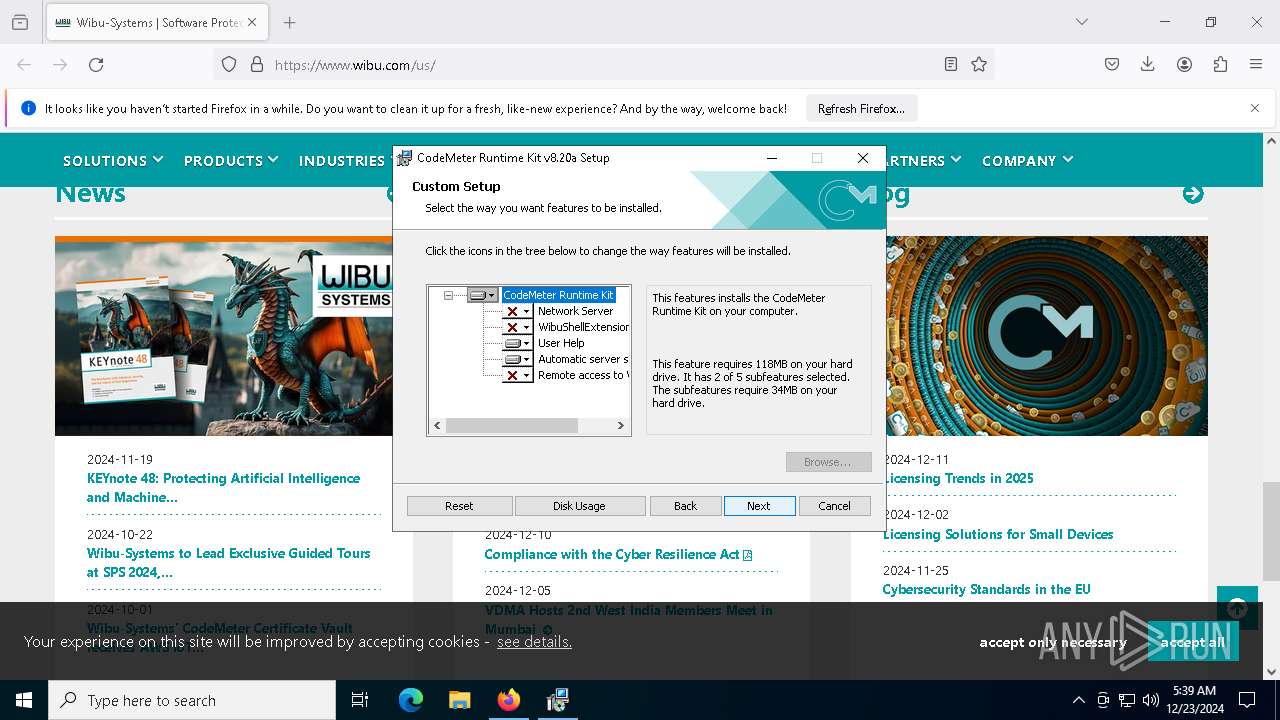Click the taskbar search box

192,700
